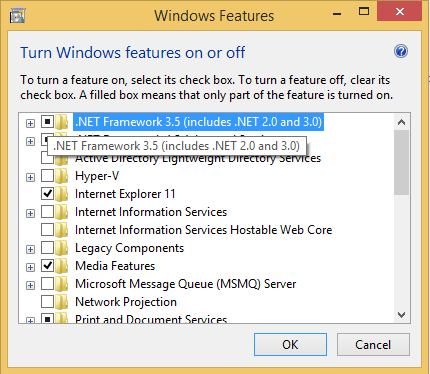Expand the Legacy Components node
The image size is (430, 374).
point(30,249)
